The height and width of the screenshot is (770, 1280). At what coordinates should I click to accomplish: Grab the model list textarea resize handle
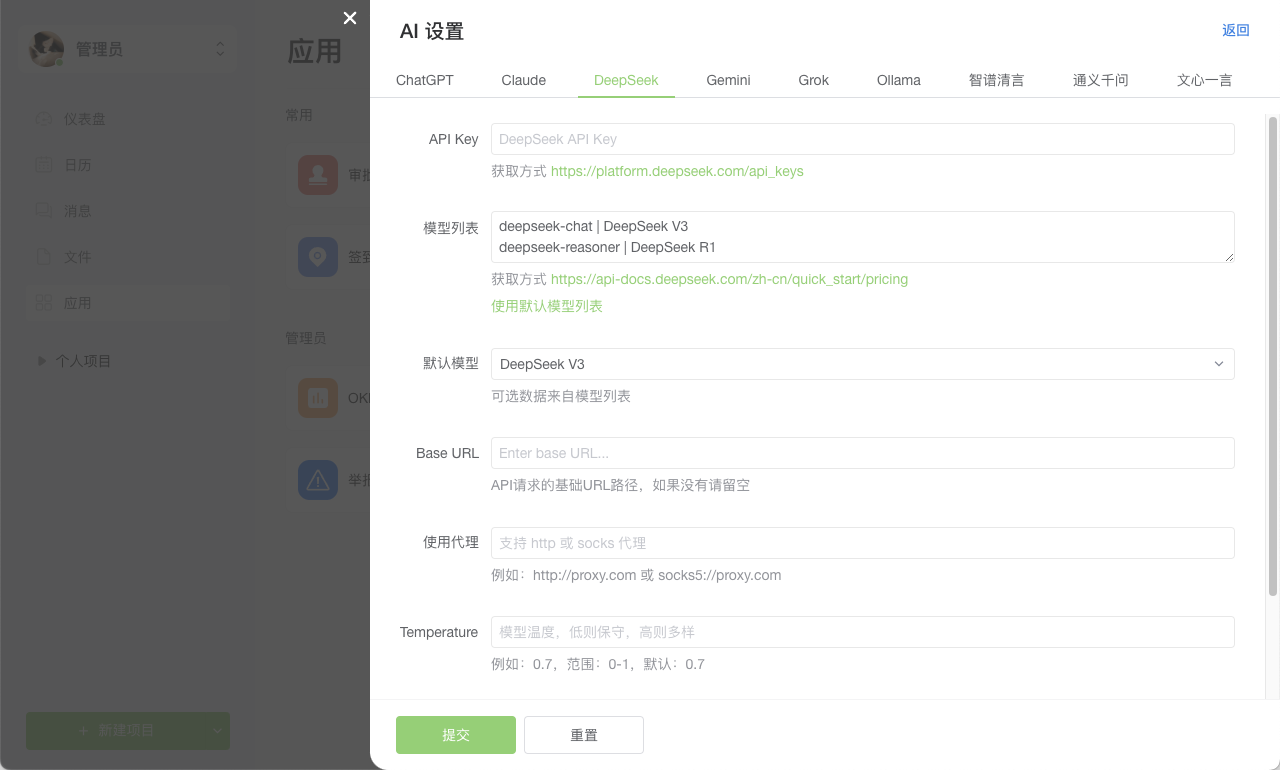click(x=1229, y=257)
